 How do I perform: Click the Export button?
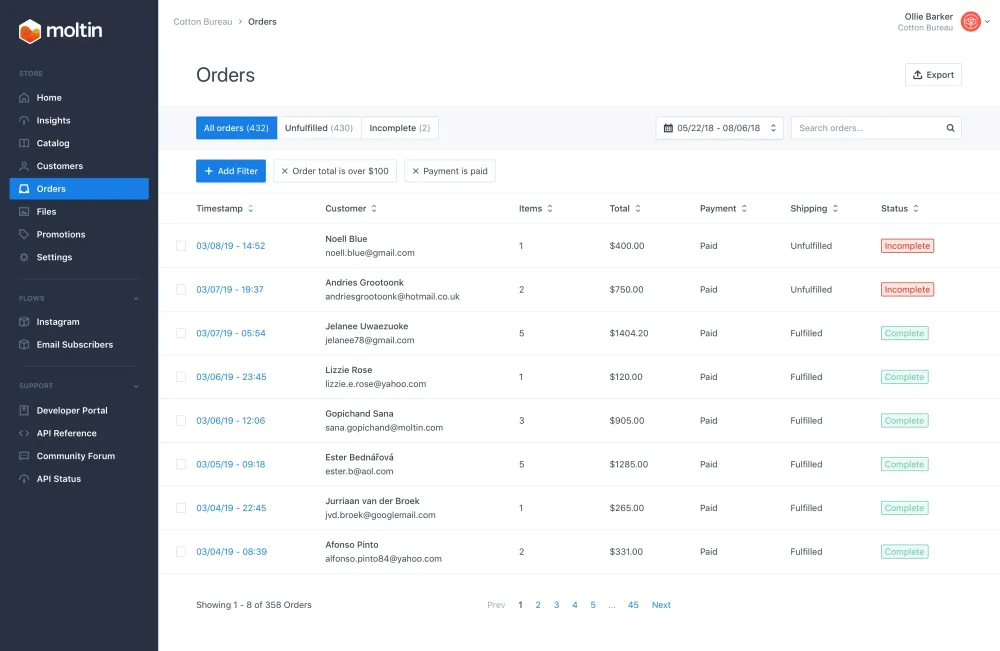(x=933, y=75)
